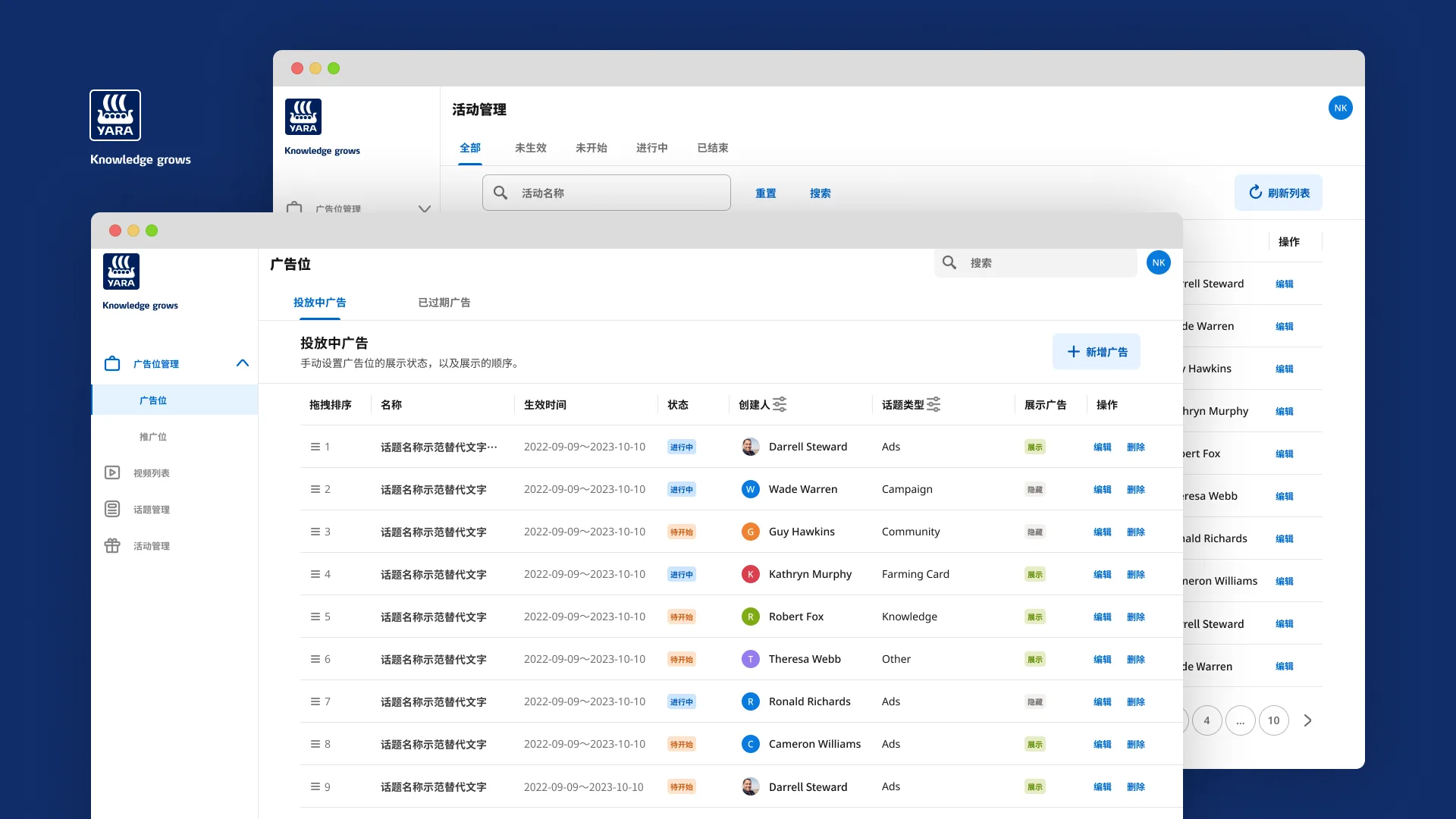Screen dimensions: 1456x819
Task: Click Guy Hawkins' G avatar
Action: pyautogui.click(x=750, y=532)
